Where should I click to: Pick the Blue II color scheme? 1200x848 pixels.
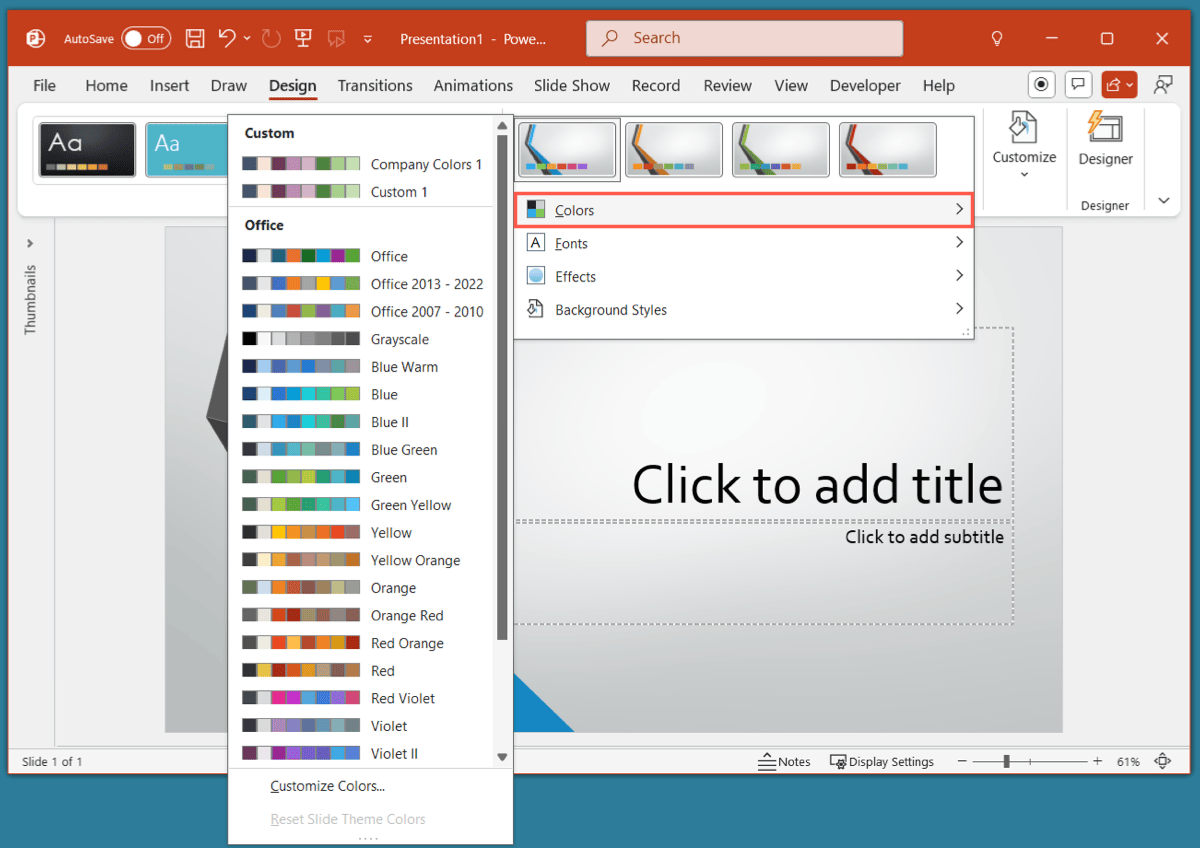point(362,422)
